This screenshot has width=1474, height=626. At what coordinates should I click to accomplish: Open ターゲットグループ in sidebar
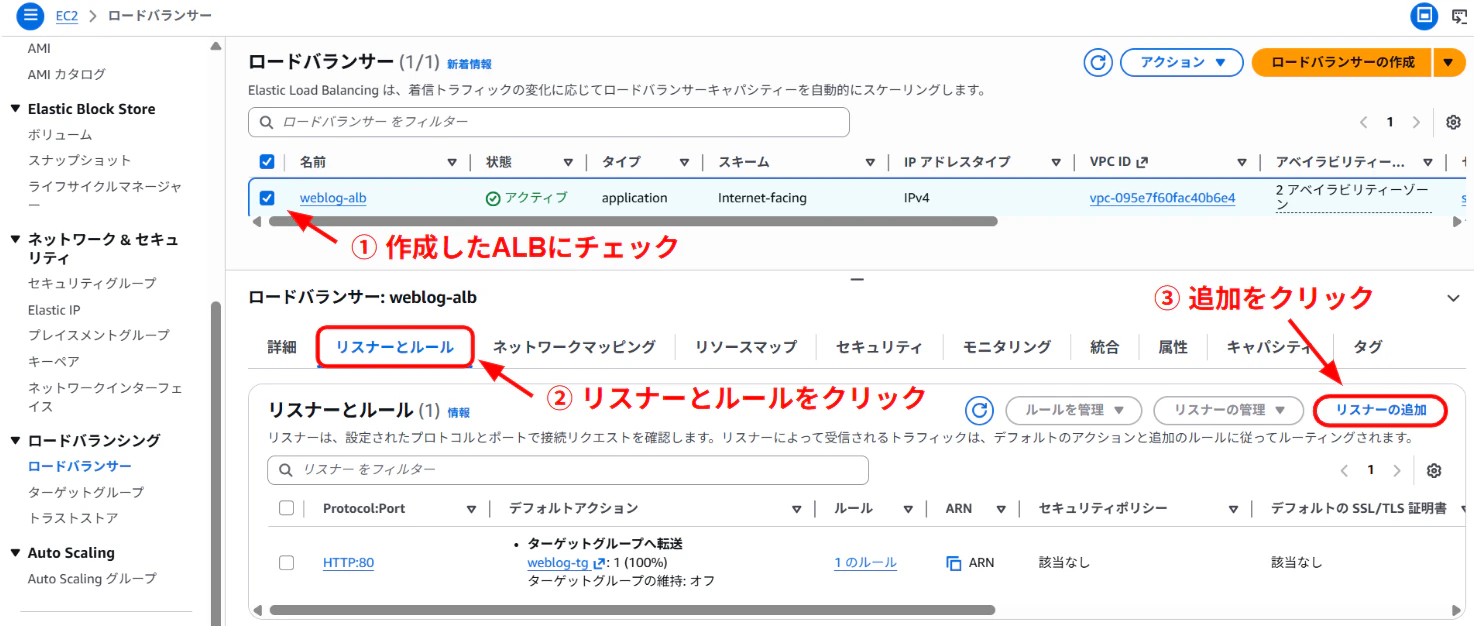[x=86, y=492]
